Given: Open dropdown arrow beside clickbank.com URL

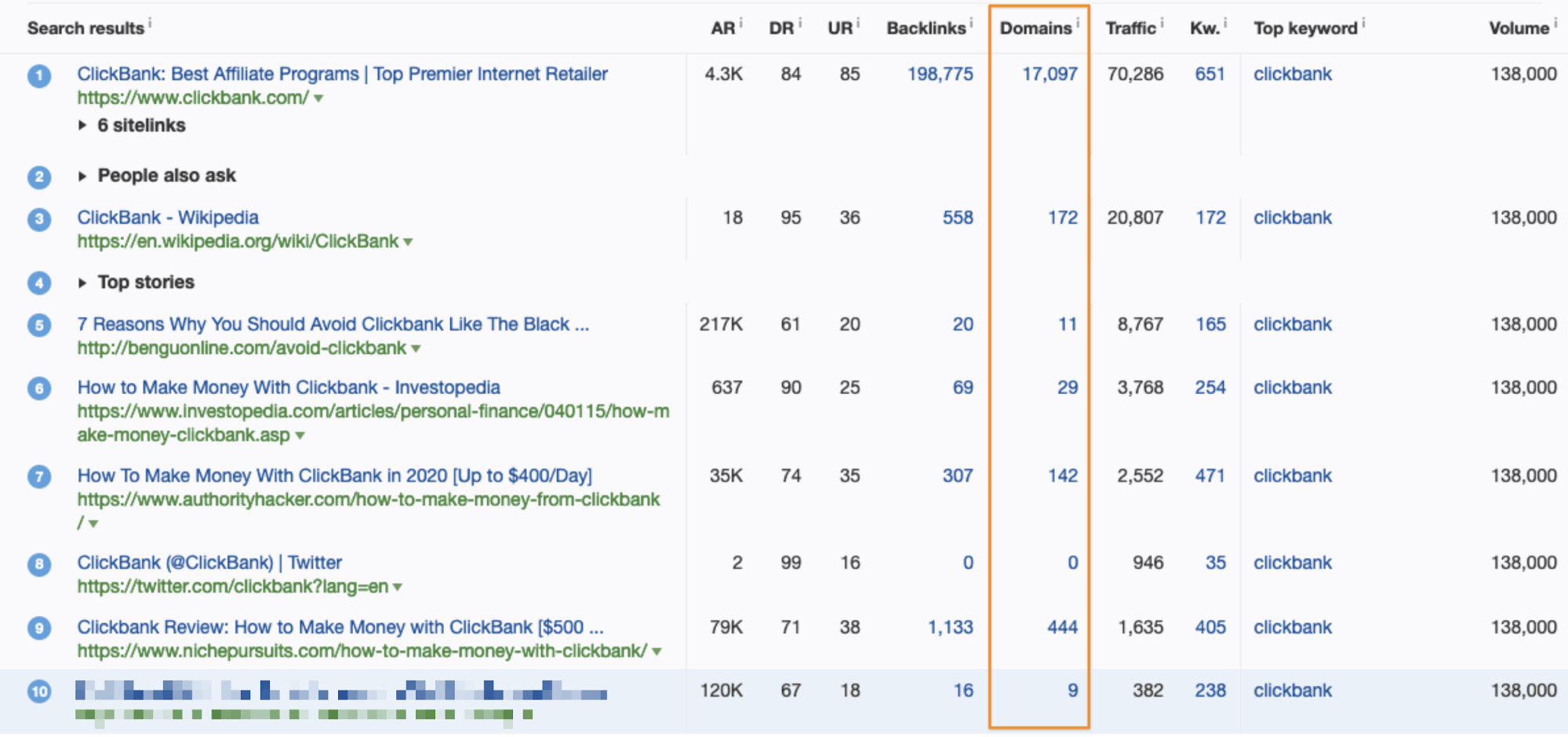Looking at the screenshot, I should click(318, 99).
